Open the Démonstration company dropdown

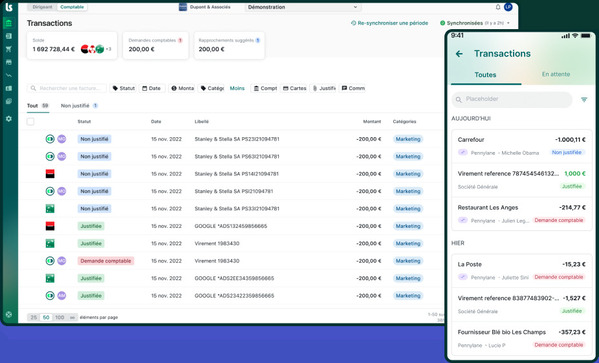(x=303, y=7)
